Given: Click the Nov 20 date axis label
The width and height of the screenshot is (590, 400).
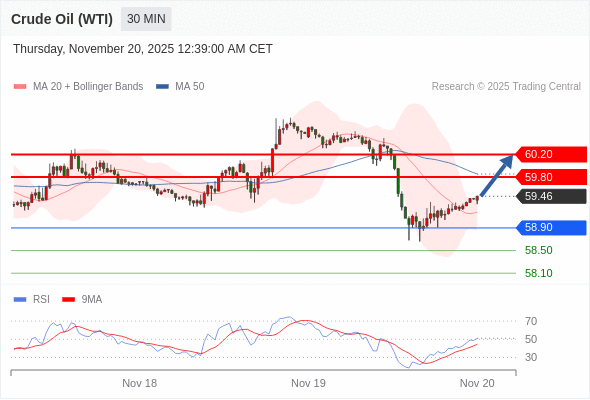Looking at the screenshot, I should [x=477, y=383].
